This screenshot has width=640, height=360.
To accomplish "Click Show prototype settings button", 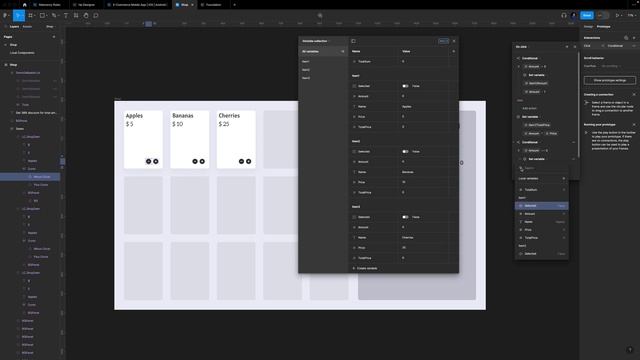I will (610, 80).
